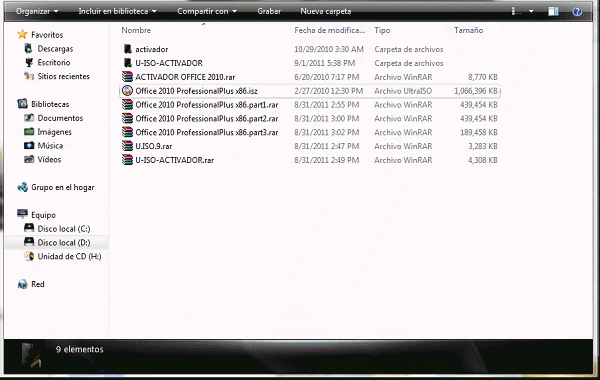Select Disco local (C:) in navigation tree
Viewport: 600px width, 380px height.
[64, 228]
